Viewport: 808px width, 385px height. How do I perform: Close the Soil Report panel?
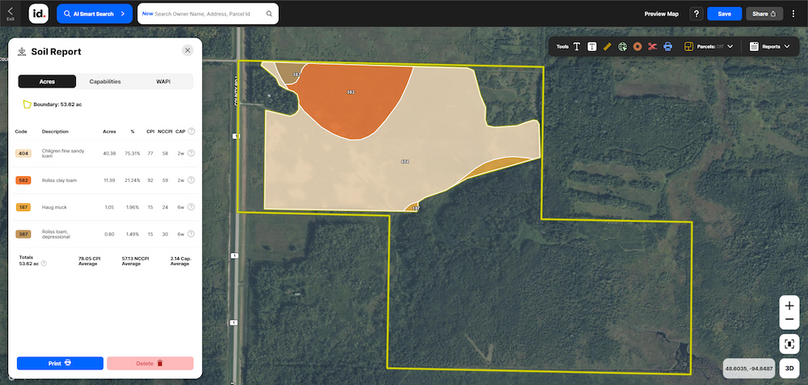[188, 50]
